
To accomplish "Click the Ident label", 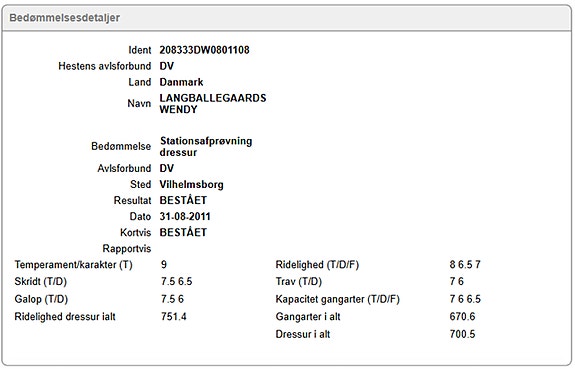I will [x=140, y=50].
